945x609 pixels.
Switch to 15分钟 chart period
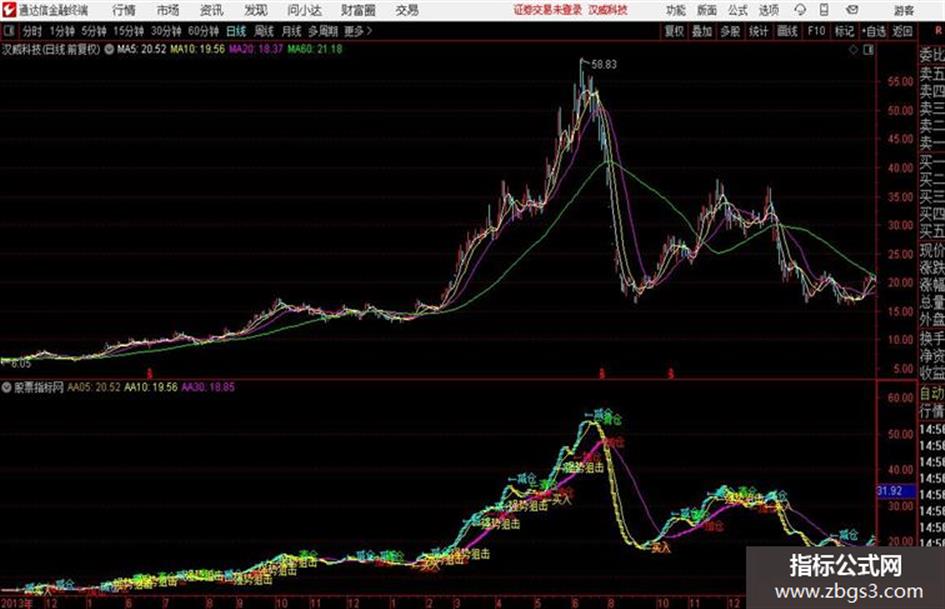129,31
